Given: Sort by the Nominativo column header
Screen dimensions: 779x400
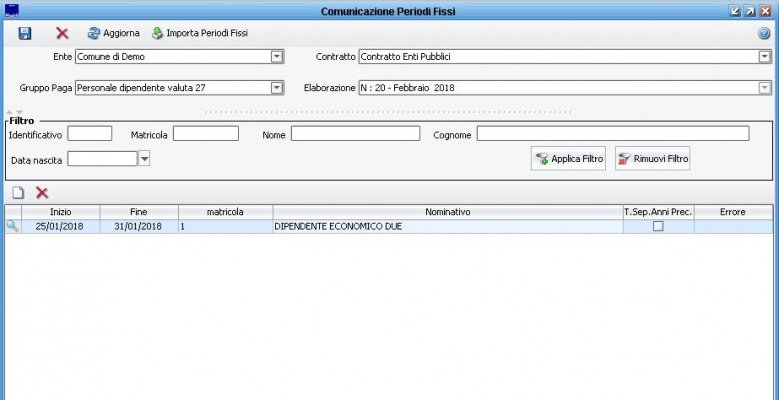Looking at the screenshot, I should coord(448,212).
